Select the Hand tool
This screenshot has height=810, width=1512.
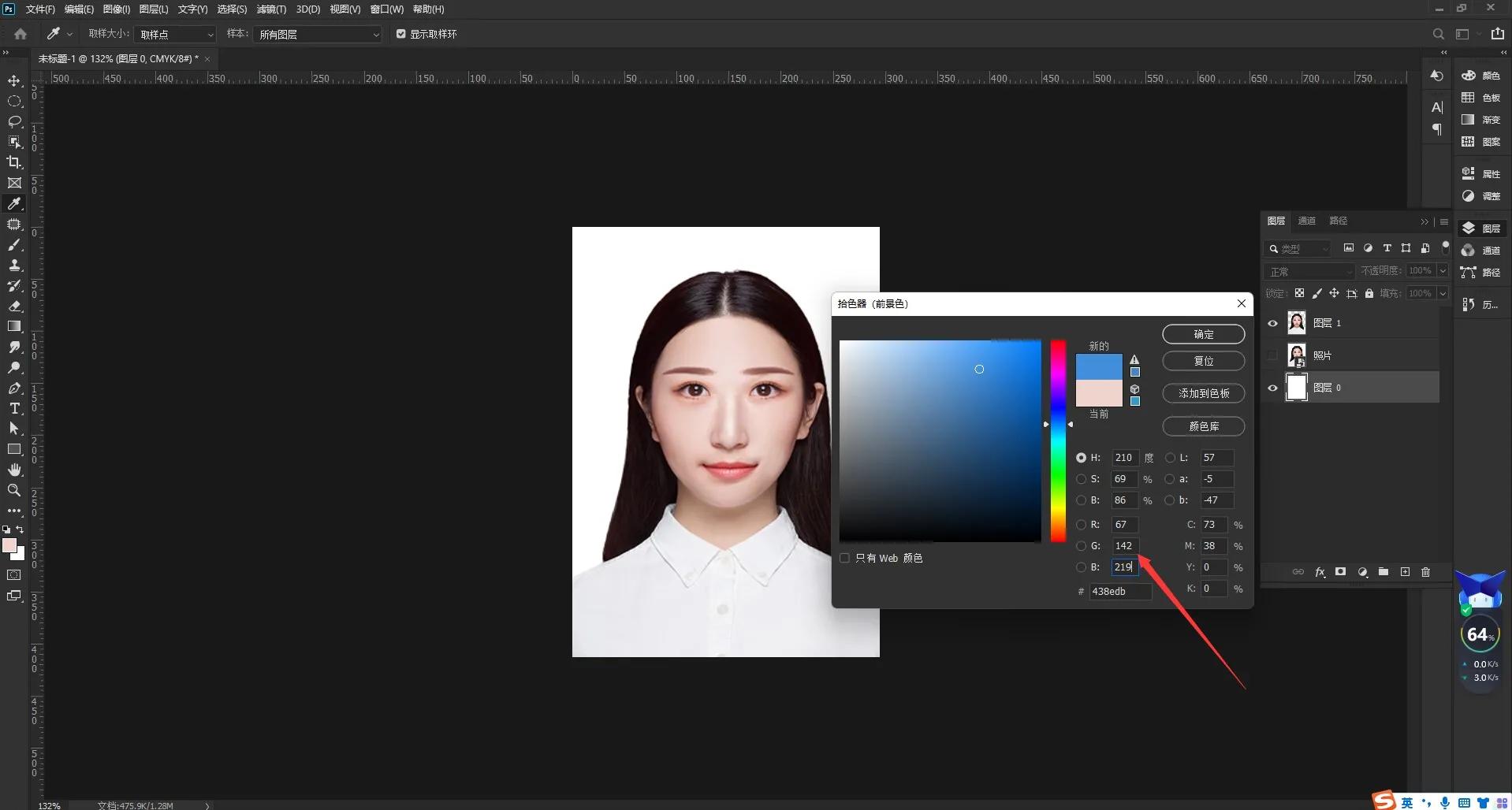coord(14,470)
